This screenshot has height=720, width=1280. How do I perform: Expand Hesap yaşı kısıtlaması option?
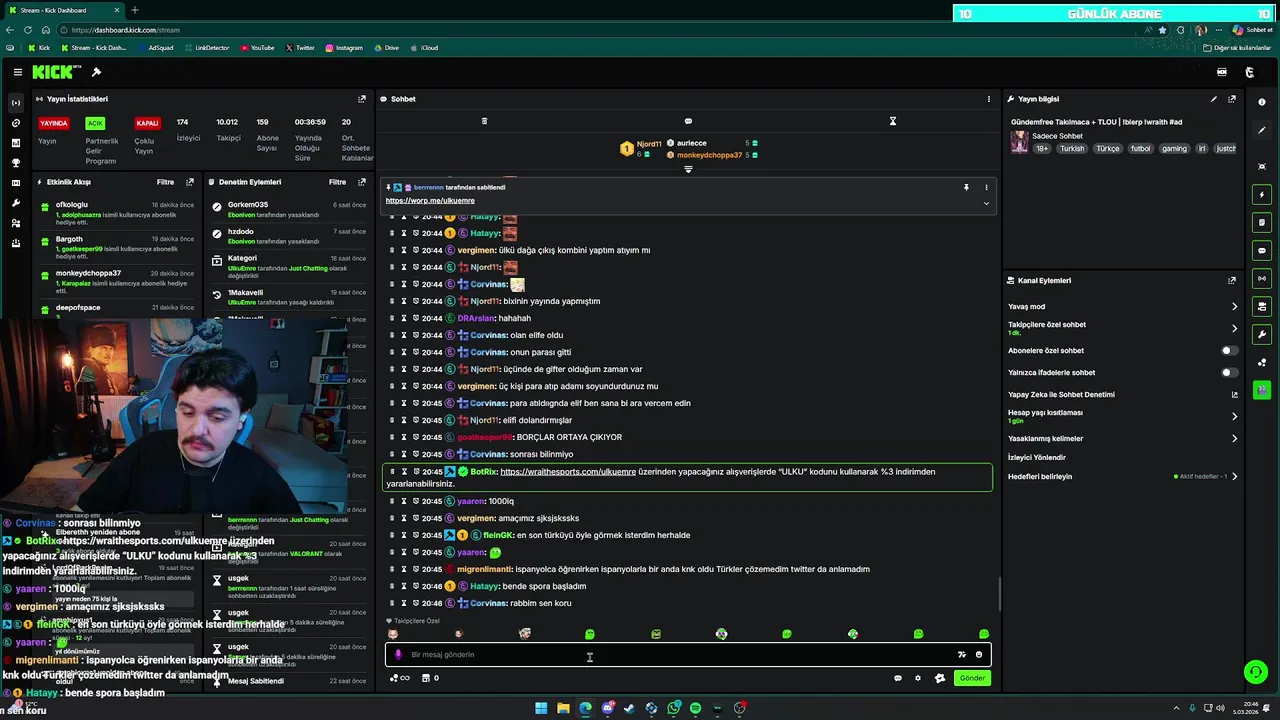point(1234,416)
